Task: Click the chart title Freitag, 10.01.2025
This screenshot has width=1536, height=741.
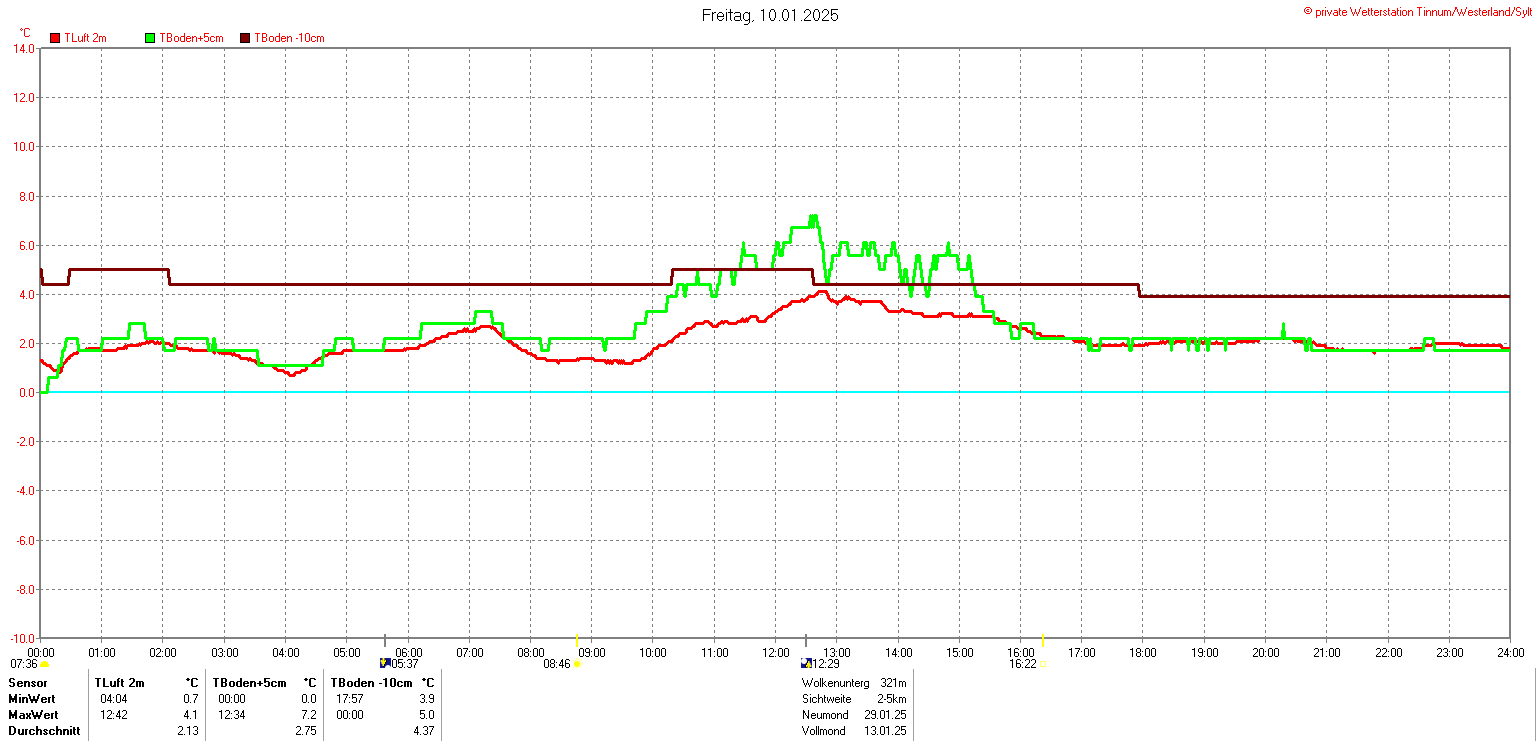Action: [769, 15]
